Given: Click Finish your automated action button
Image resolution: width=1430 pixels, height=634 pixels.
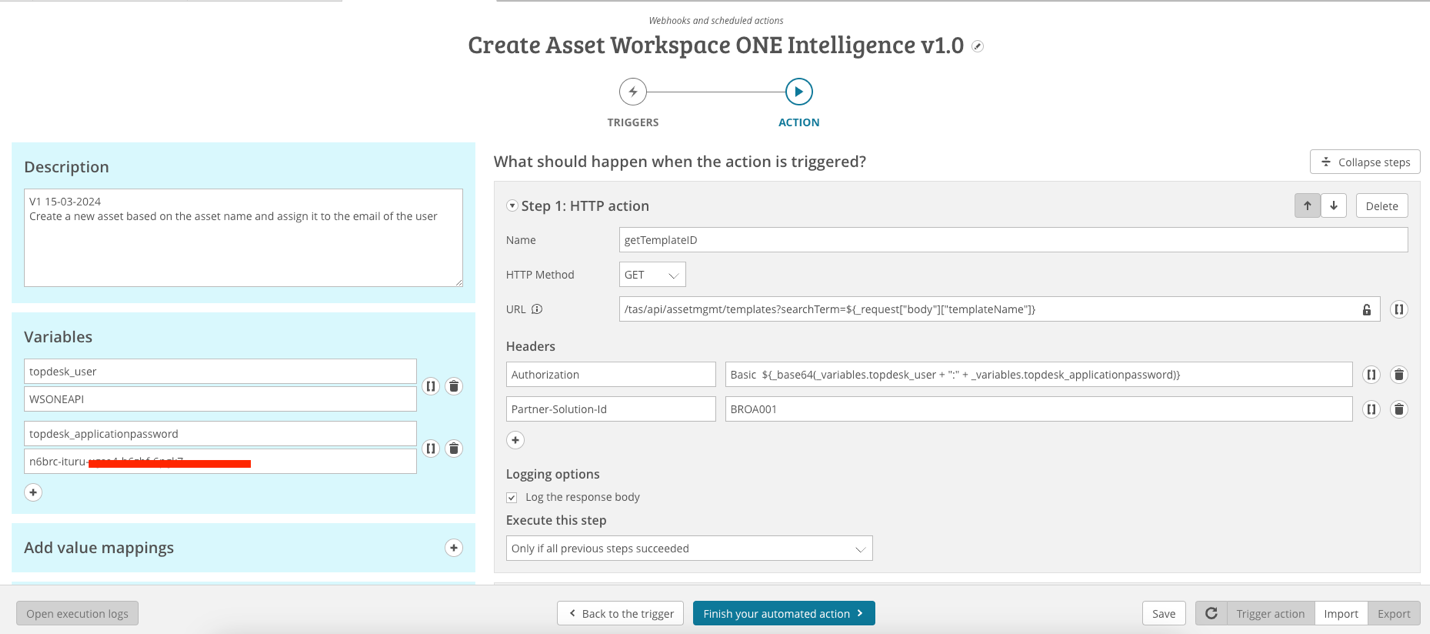Looking at the screenshot, I should coord(783,613).
